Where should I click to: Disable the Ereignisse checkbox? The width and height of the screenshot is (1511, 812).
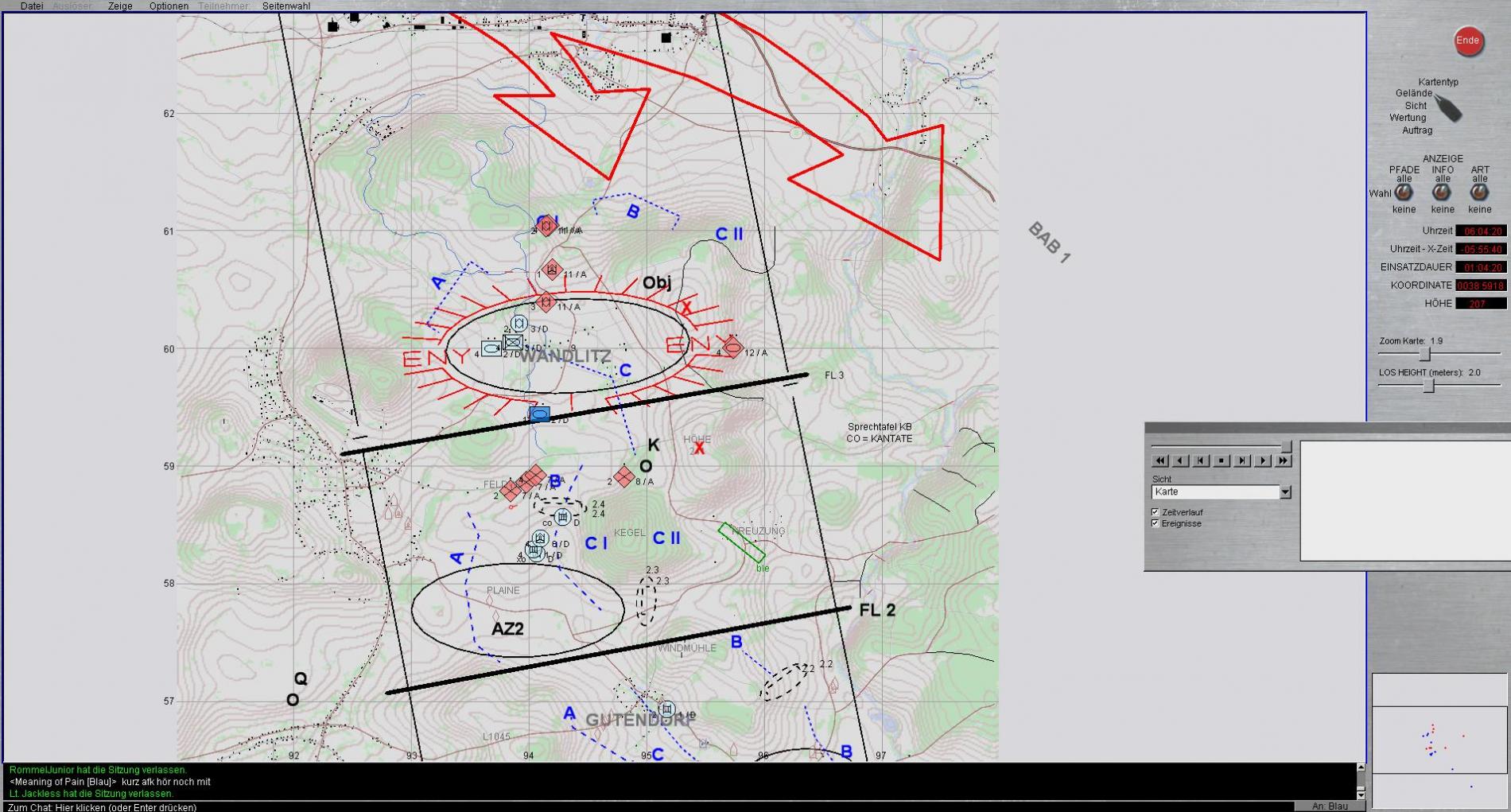pyautogui.click(x=1156, y=523)
